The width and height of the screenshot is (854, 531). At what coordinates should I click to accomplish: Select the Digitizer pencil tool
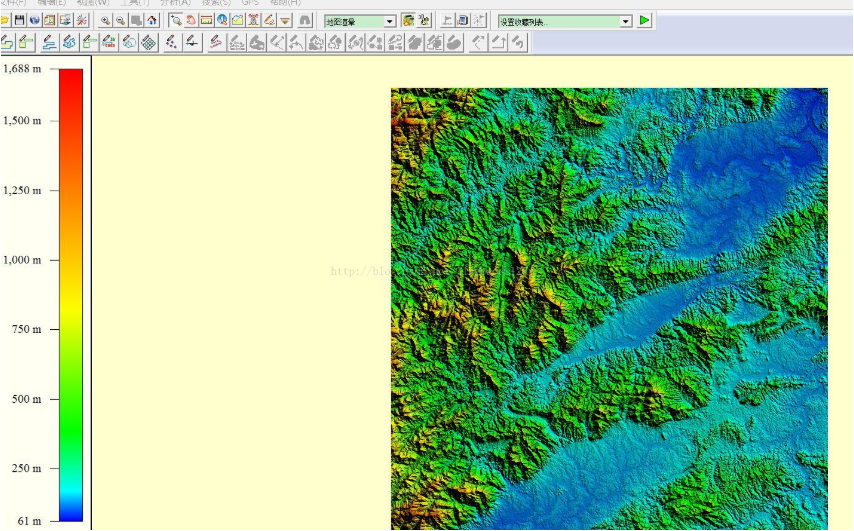[269, 20]
